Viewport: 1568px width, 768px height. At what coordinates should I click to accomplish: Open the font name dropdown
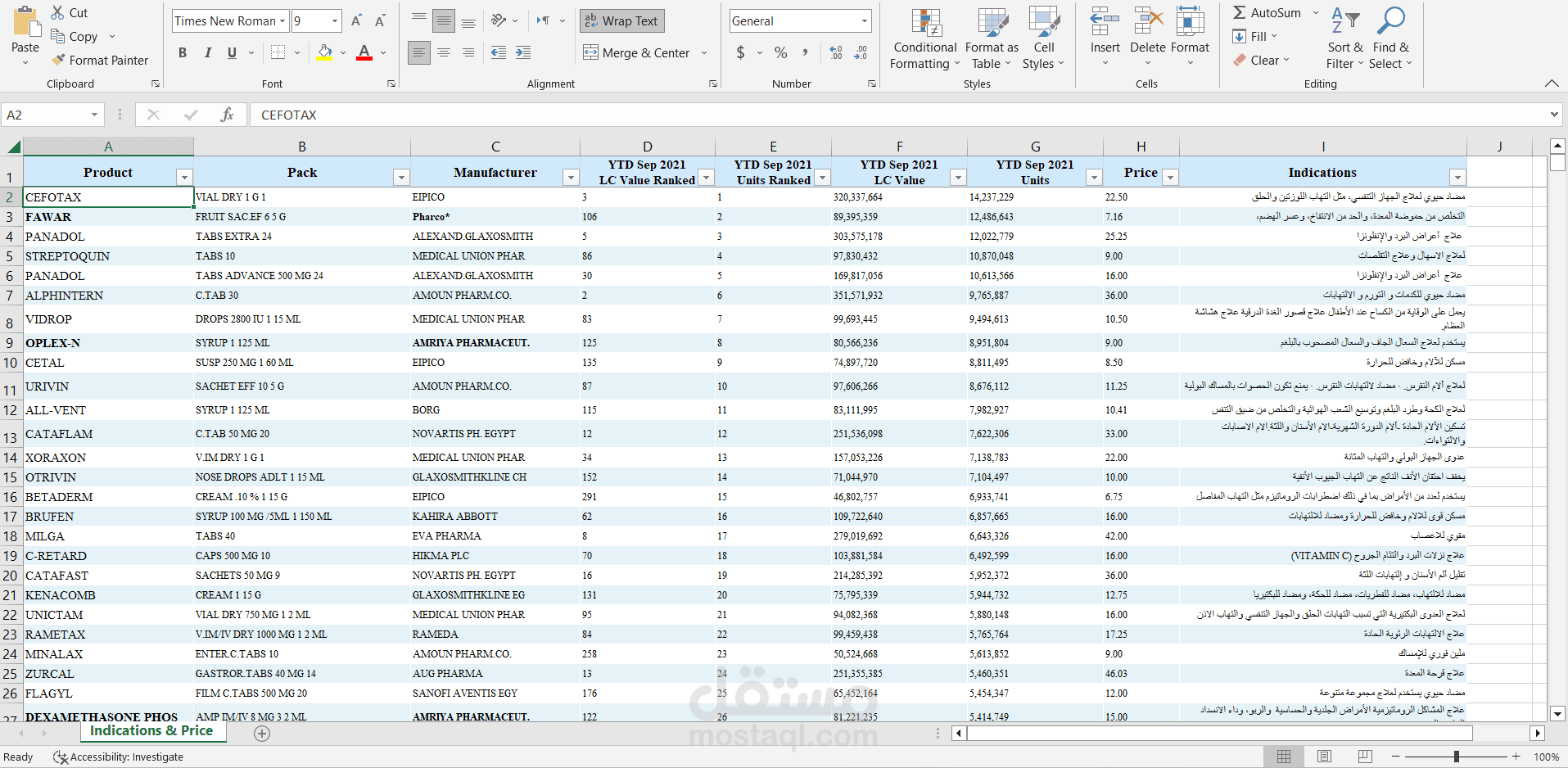click(x=283, y=21)
